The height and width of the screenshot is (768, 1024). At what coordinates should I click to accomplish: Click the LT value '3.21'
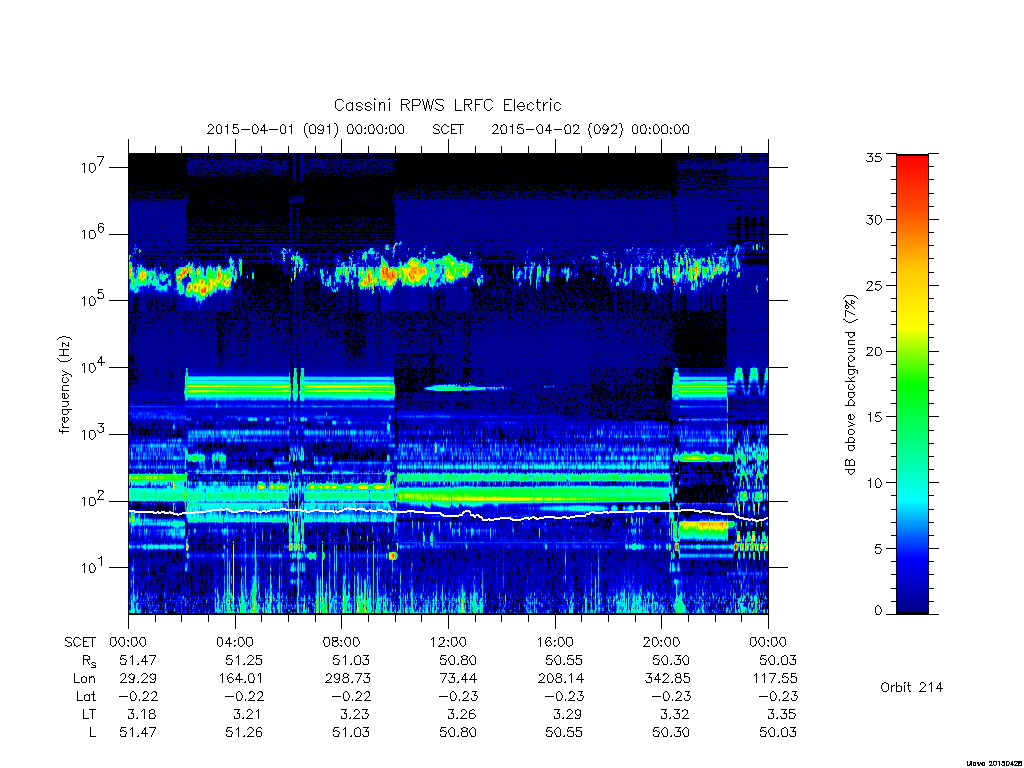coord(248,714)
